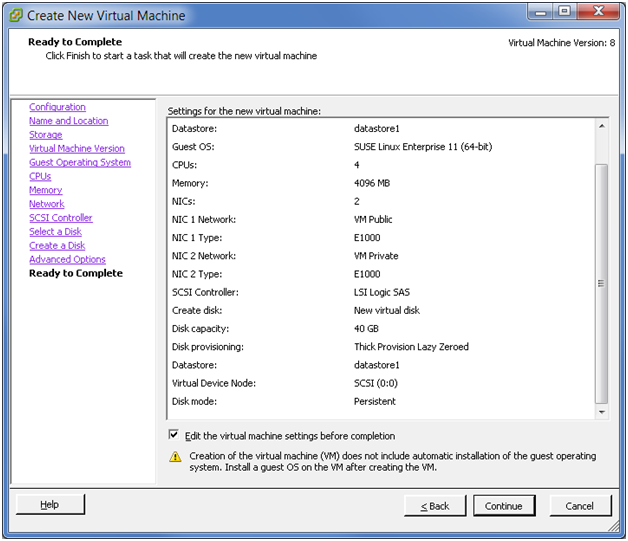Click 'Thick Provision Lazy Zeroed' value
This screenshot has height=541, width=628.
click(411, 347)
